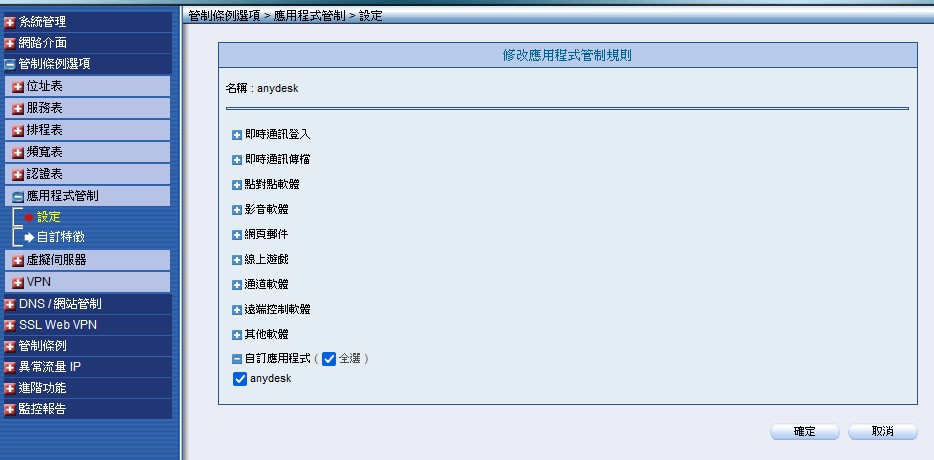Click the plus icon beside 系統管理
The height and width of the screenshot is (460, 934).
tap(10, 22)
